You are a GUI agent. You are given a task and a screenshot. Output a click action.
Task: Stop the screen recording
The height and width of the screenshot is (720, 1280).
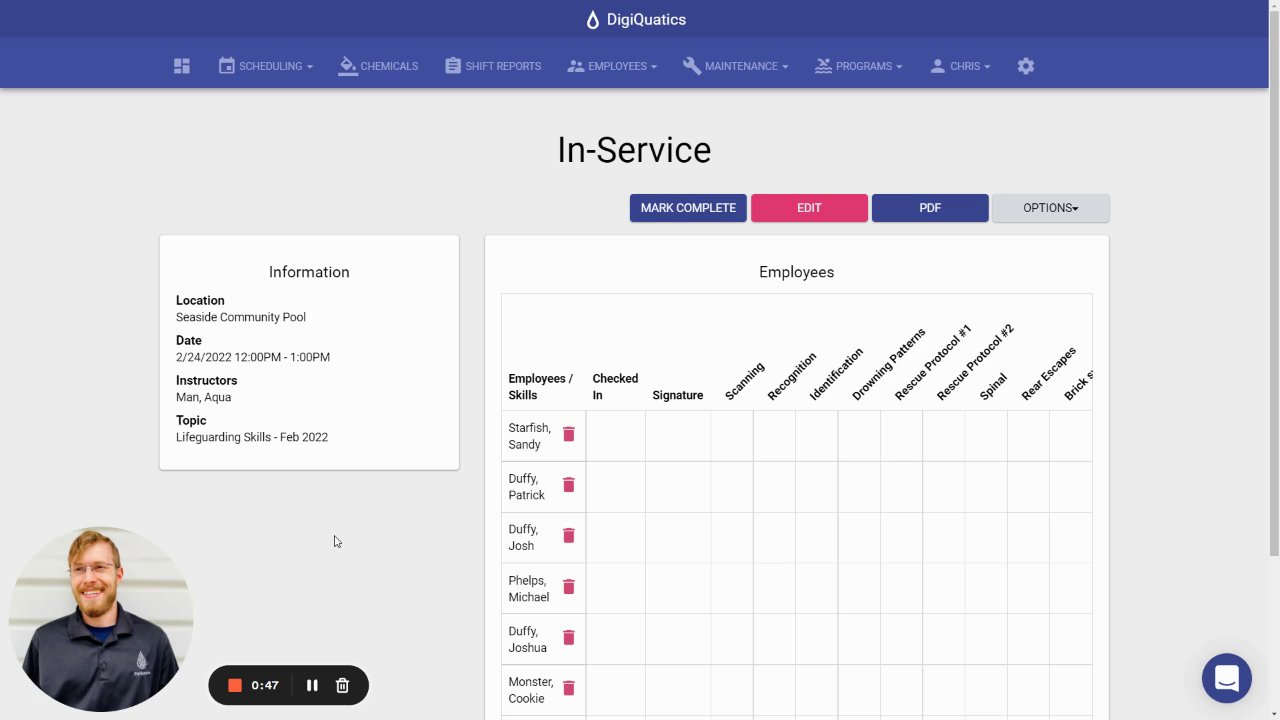[x=235, y=685]
